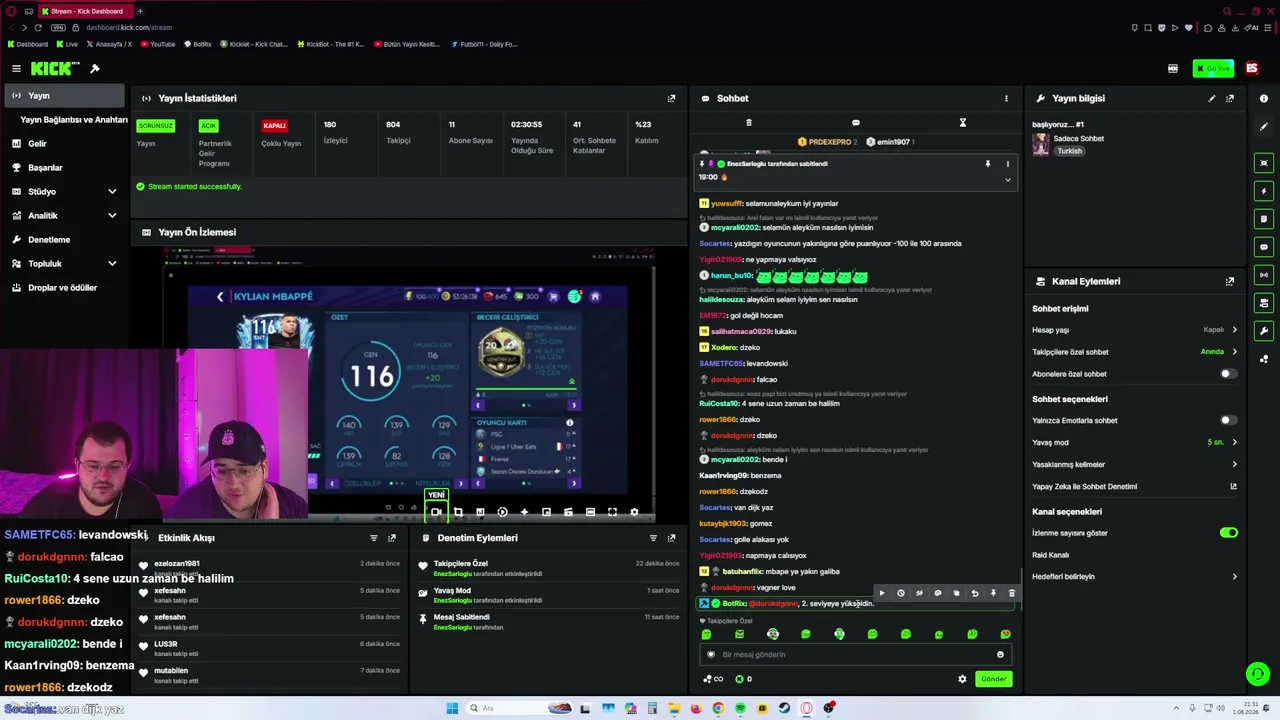Open emoji picker in message field
Image resolution: width=1280 pixels, height=720 pixels.
(x=1000, y=655)
